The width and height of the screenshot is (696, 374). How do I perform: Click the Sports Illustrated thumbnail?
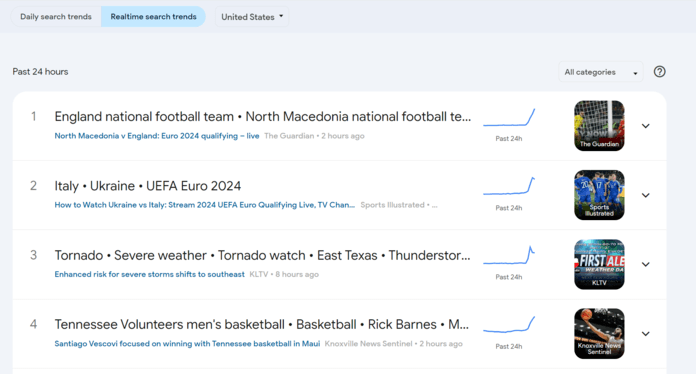[x=599, y=195]
